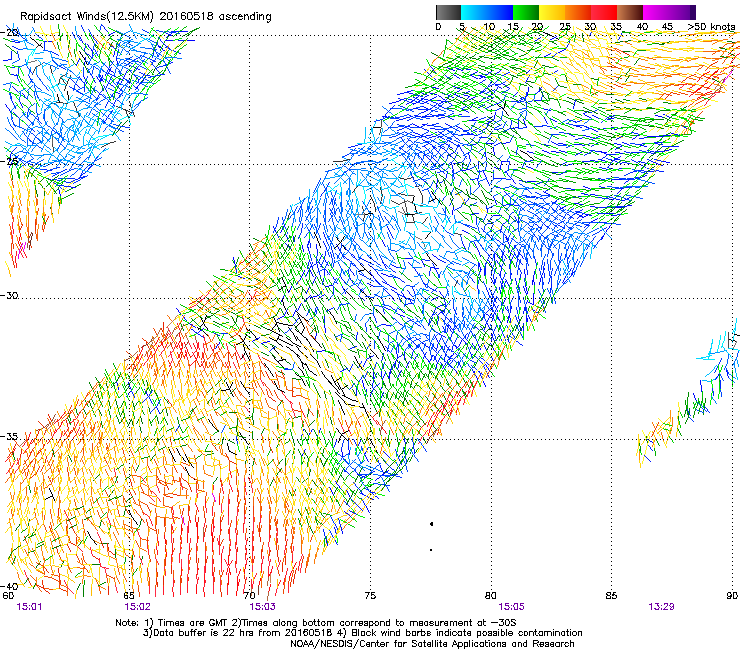The height and width of the screenshot is (650, 740).
Task: Click the pass time label '15:05'
Action: point(511,607)
